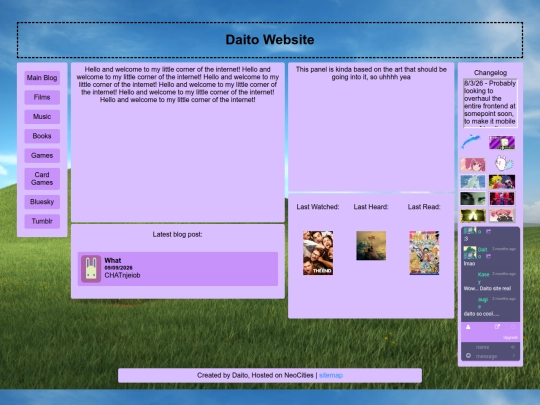540x405 pixels.
Task: Click the white winged bunny stamp
Action: pyautogui.click(x=503, y=163)
